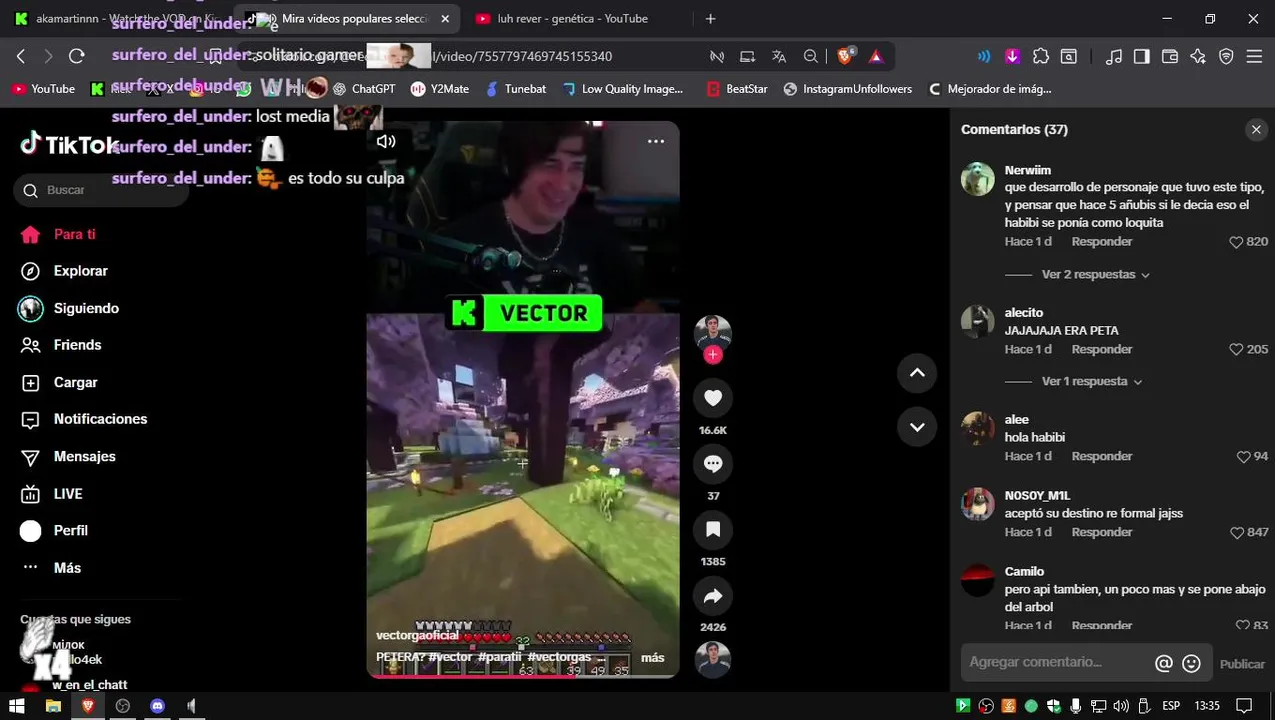Expand 'Ver 1 respuesta' under alecito's comment
The width and height of the screenshot is (1275, 720).
coord(1091,381)
